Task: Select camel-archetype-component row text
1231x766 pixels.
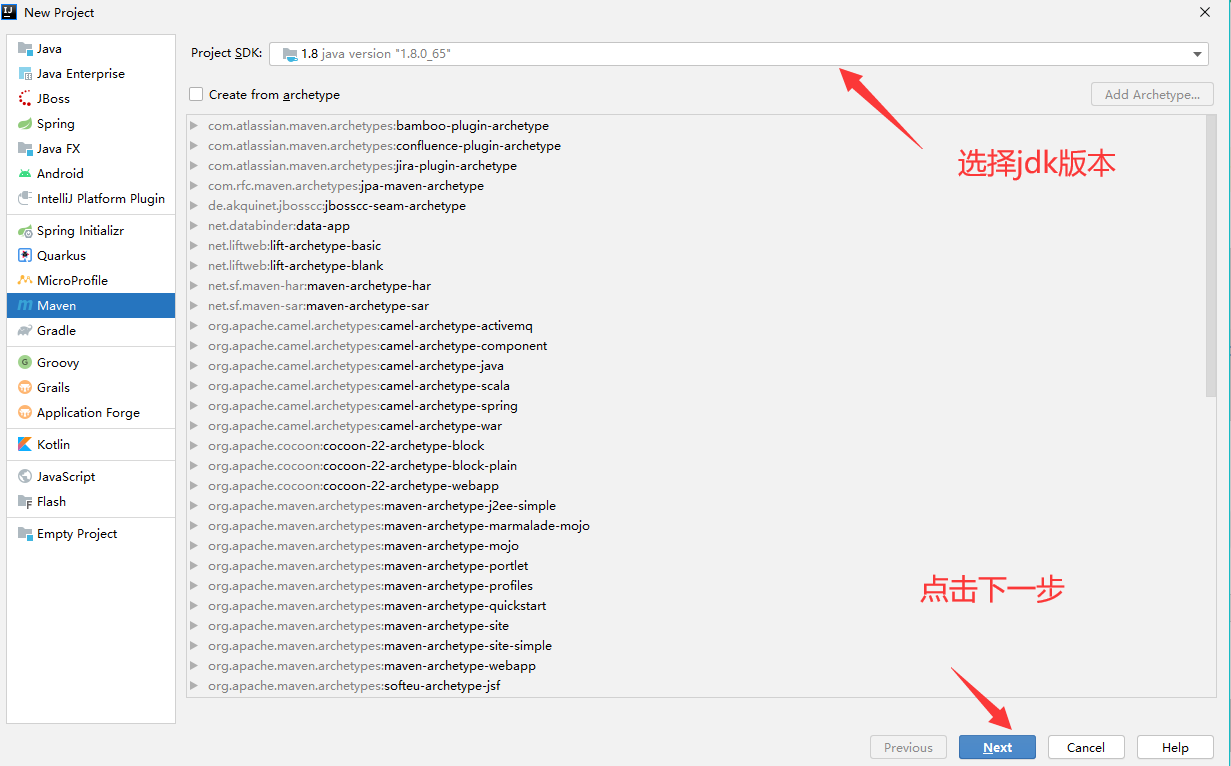Action: (378, 346)
